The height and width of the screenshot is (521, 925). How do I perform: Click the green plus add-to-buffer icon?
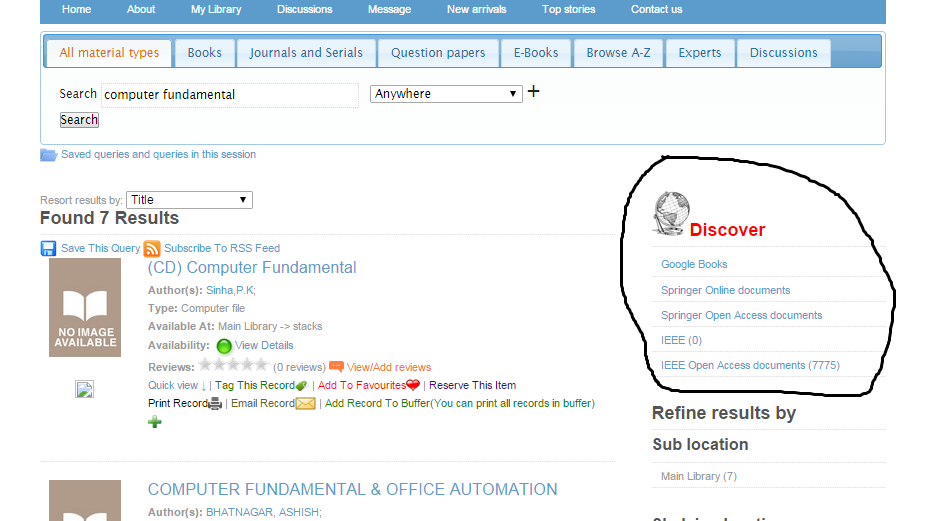pos(155,422)
